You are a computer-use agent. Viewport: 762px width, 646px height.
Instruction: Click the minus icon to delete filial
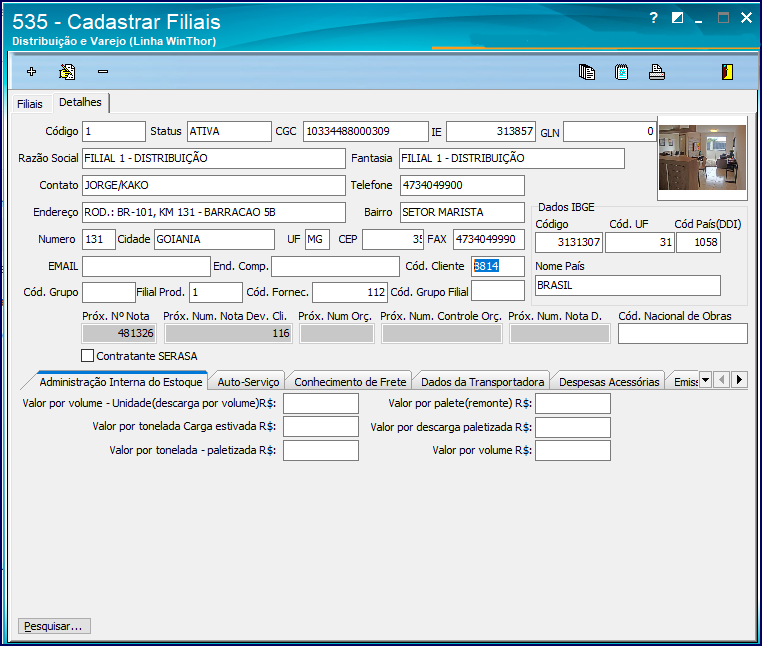pos(103,72)
